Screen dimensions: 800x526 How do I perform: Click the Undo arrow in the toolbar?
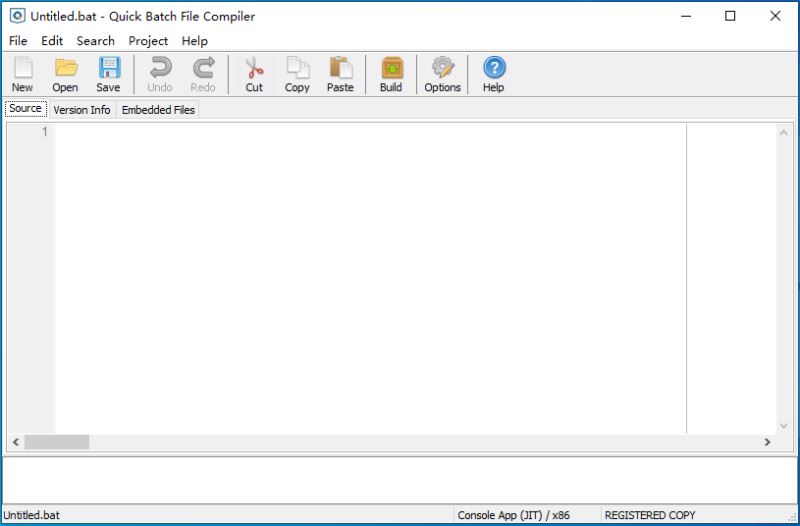[160, 74]
